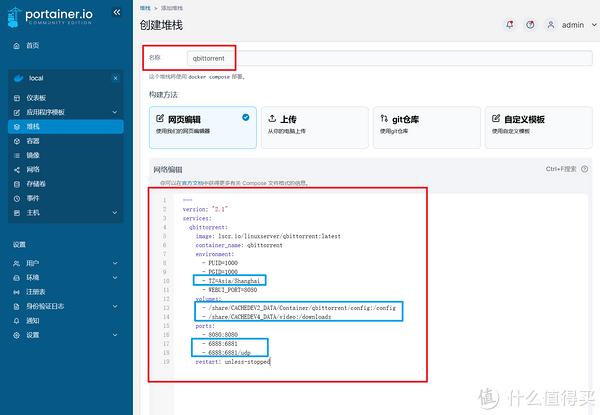Open the 环境 environments icon
Viewport: 600px width, 415px height.
point(16,278)
